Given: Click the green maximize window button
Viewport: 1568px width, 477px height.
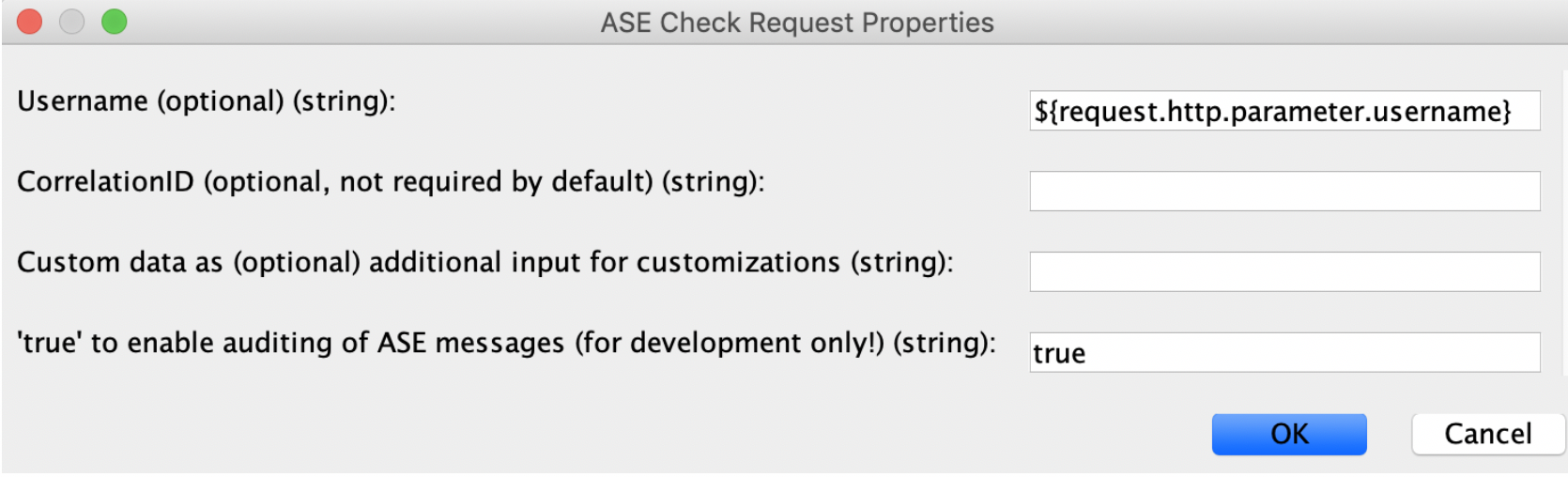Looking at the screenshot, I should (x=115, y=22).
